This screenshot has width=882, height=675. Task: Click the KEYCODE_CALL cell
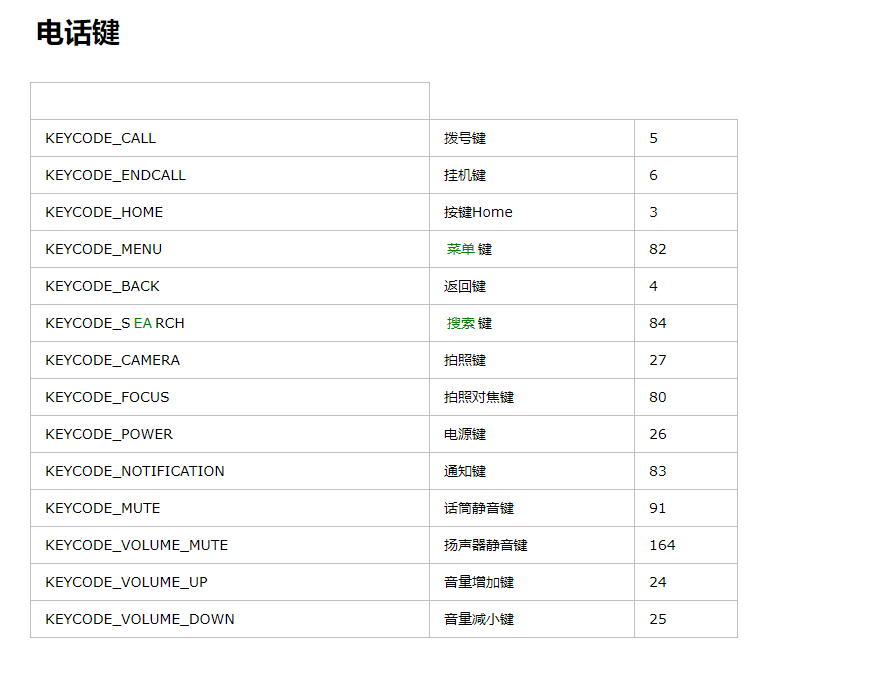point(230,138)
